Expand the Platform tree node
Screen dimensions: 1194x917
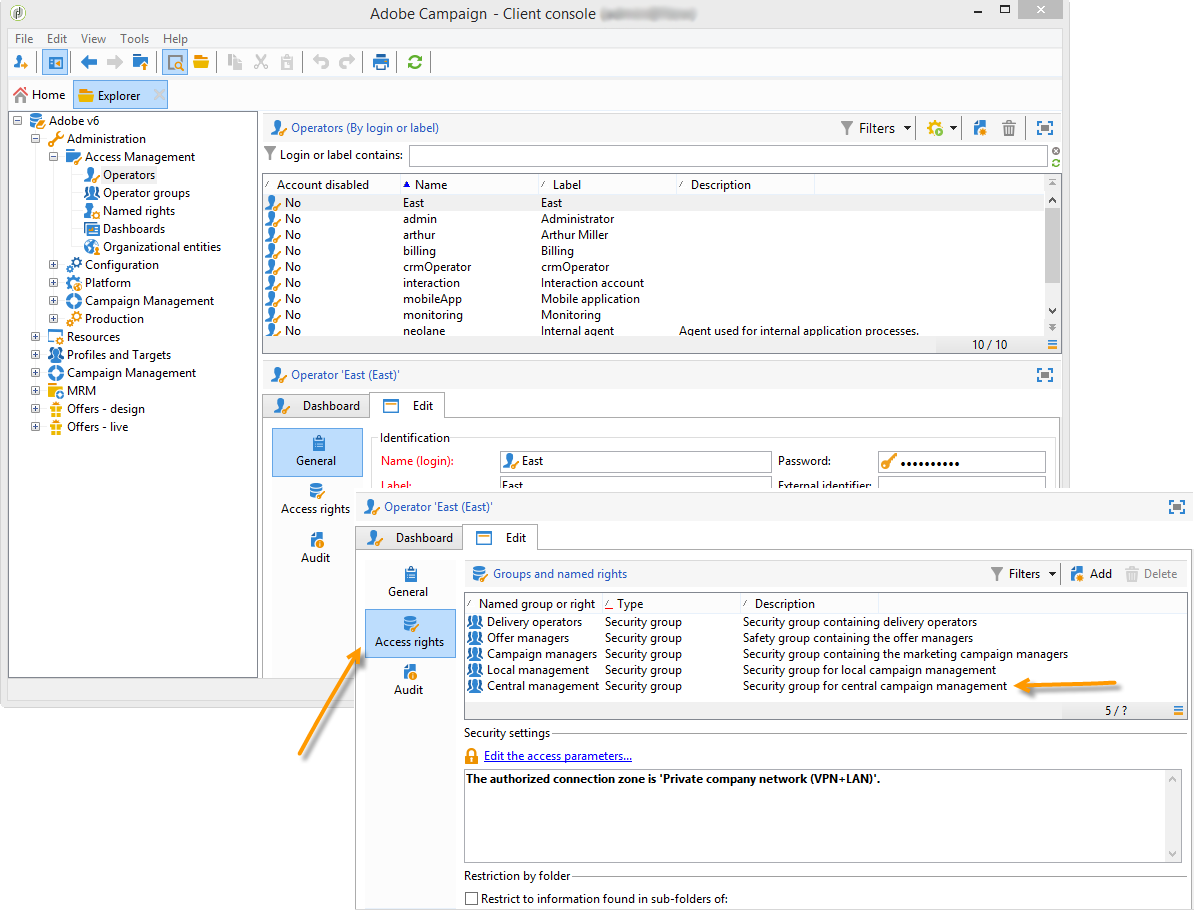[53, 283]
